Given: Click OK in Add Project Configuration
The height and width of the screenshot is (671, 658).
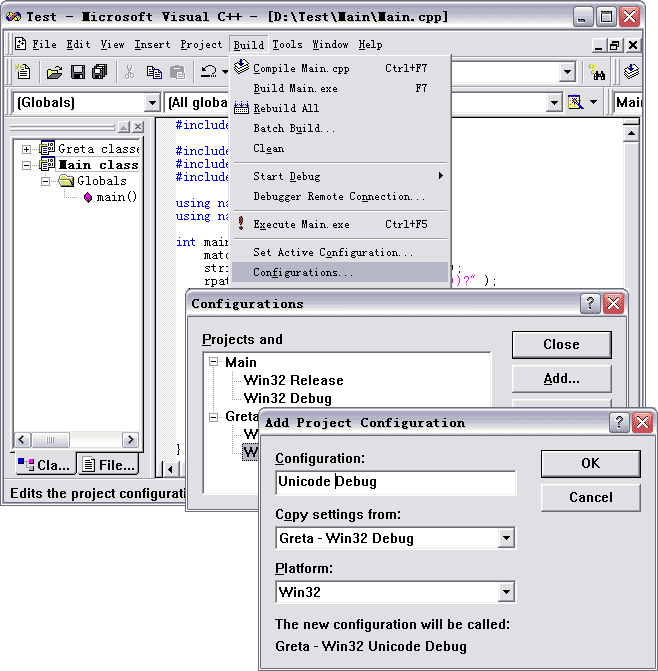Looking at the screenshot, I should pyautogui.click(x=590, y=463).
